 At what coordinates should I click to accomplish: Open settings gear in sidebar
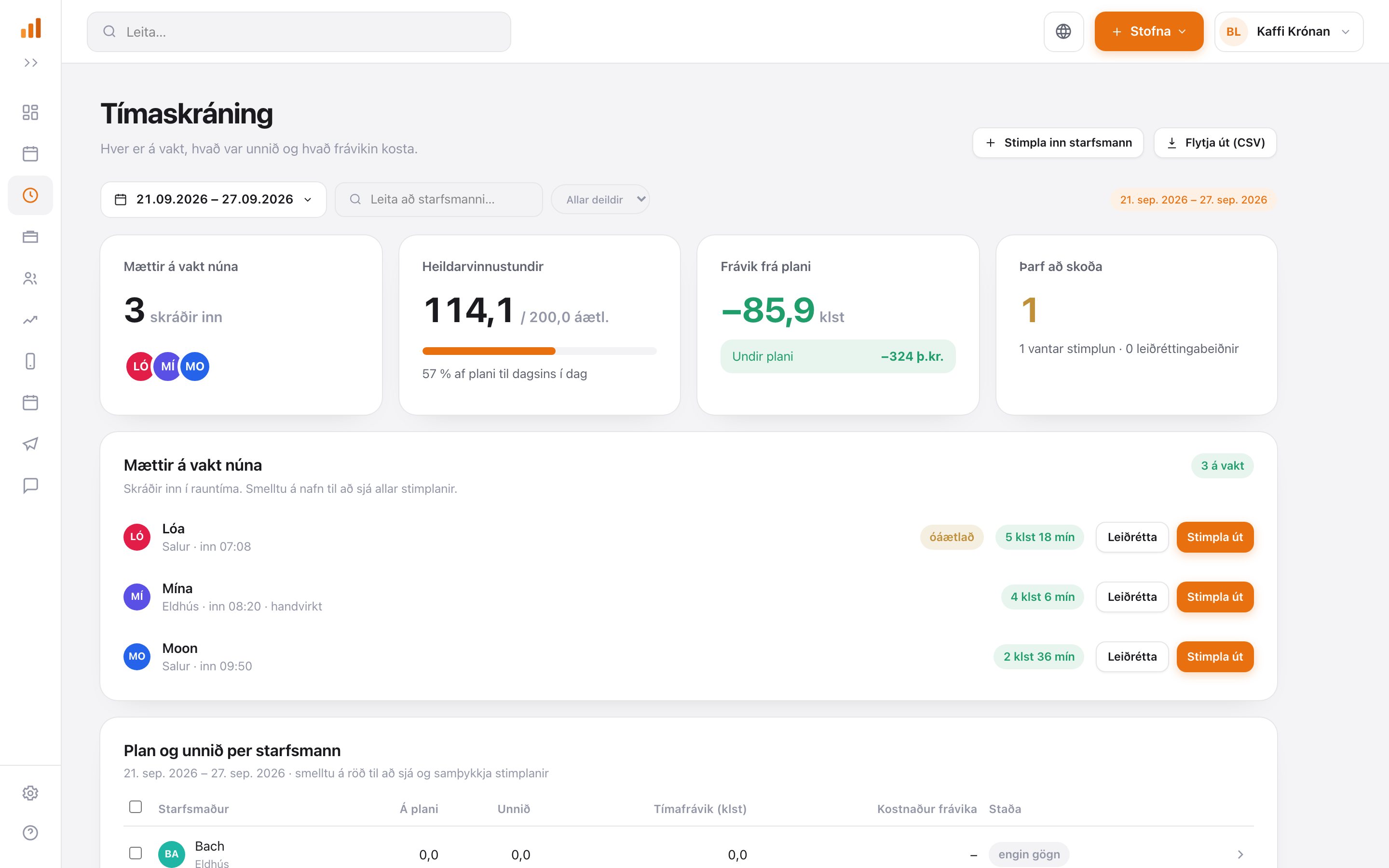coord(30,793)
